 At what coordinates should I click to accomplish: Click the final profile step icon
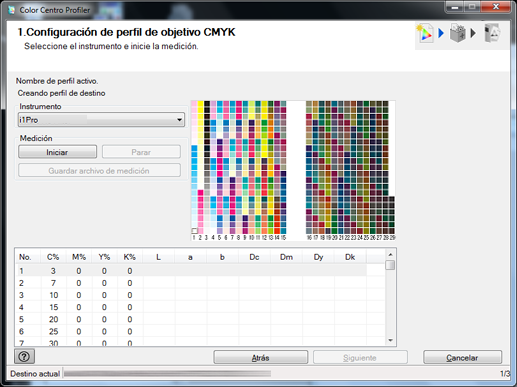tap(492, 33)
